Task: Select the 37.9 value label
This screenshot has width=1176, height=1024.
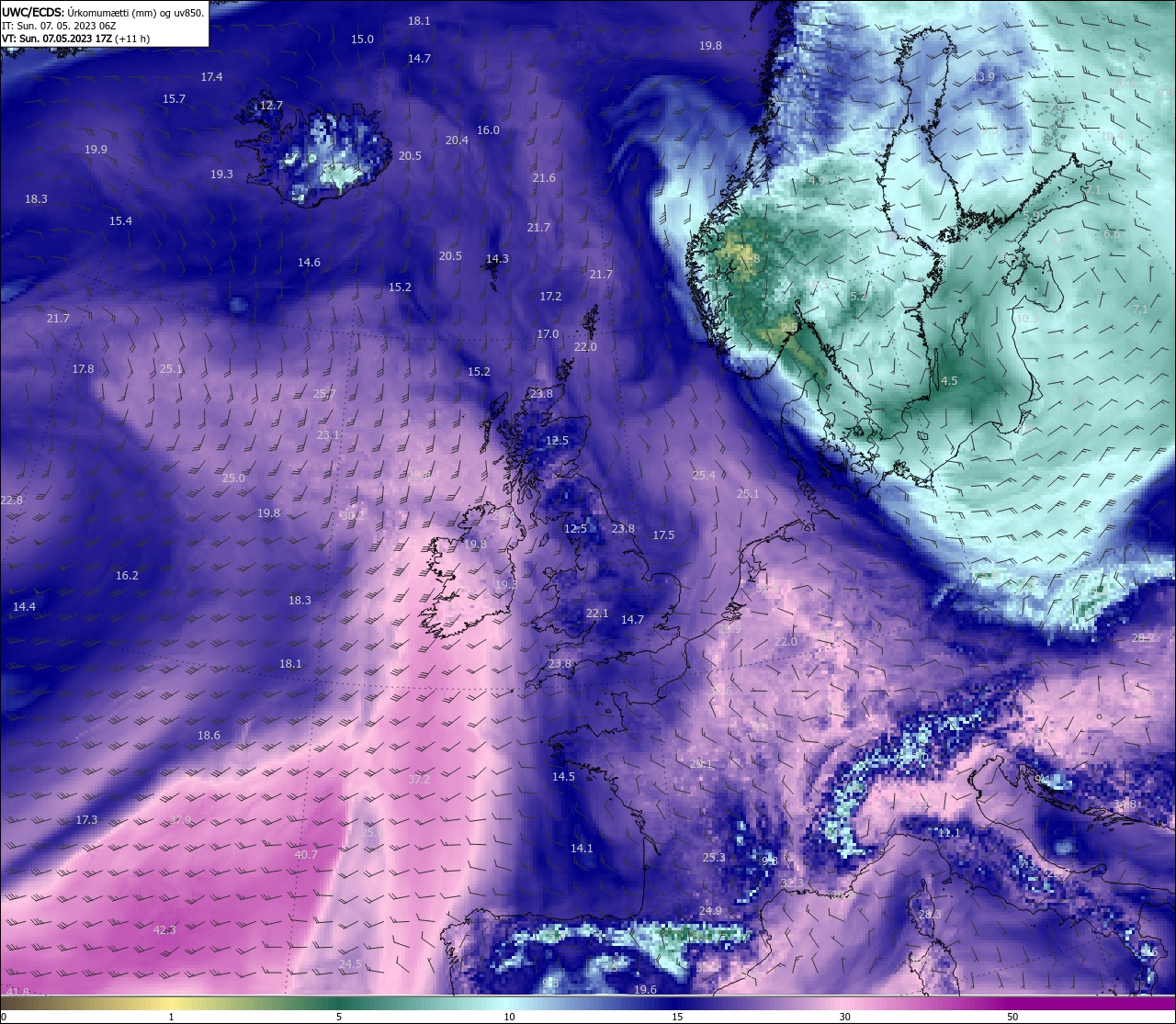Action: pyautogui.click(x=181, y=820)
